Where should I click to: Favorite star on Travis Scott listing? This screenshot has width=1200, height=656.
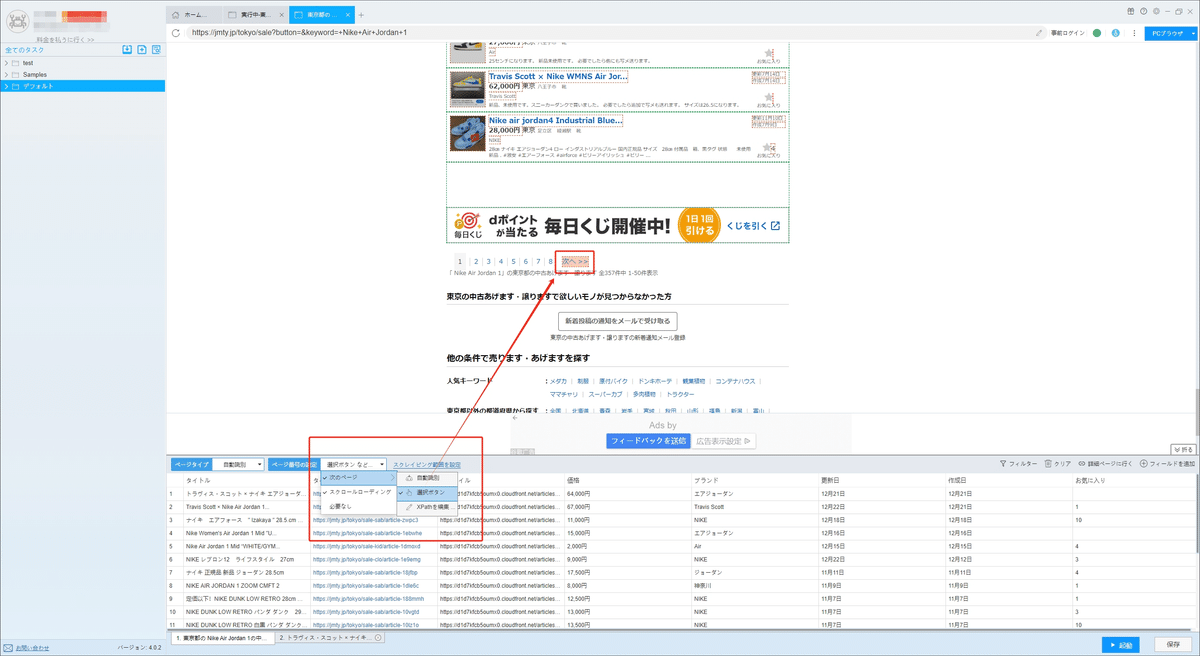pyautogui.click(x=768, y=97)
